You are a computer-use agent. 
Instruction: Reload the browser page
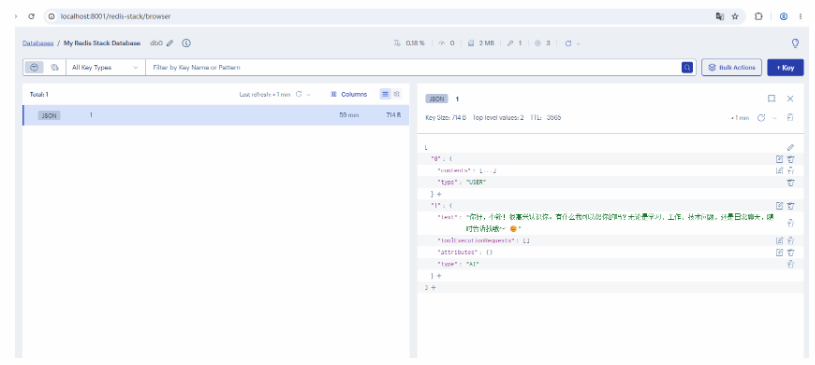pos(31,17)
